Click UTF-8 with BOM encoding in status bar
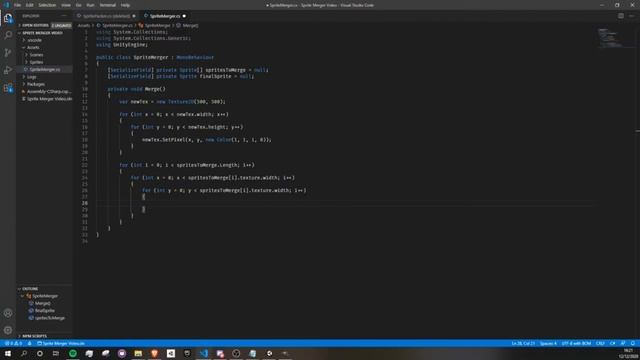 576,343
